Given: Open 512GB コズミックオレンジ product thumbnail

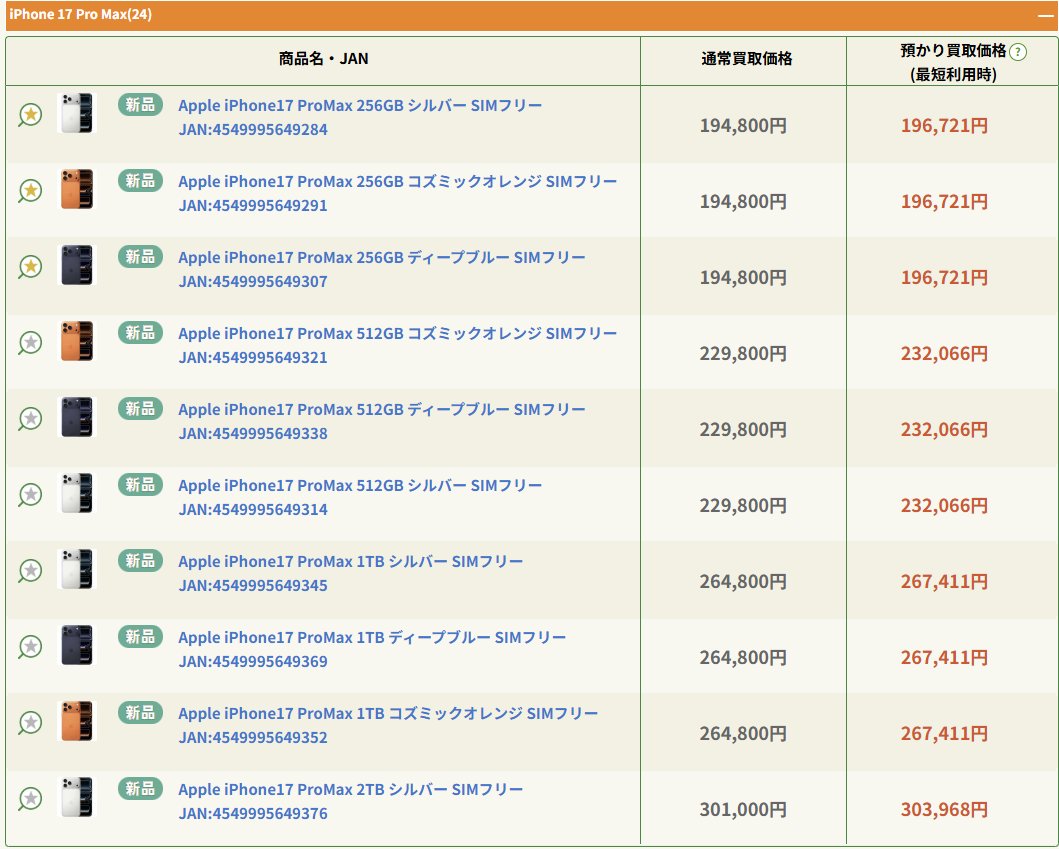Looking at the screenshot, I should point(77,340).
